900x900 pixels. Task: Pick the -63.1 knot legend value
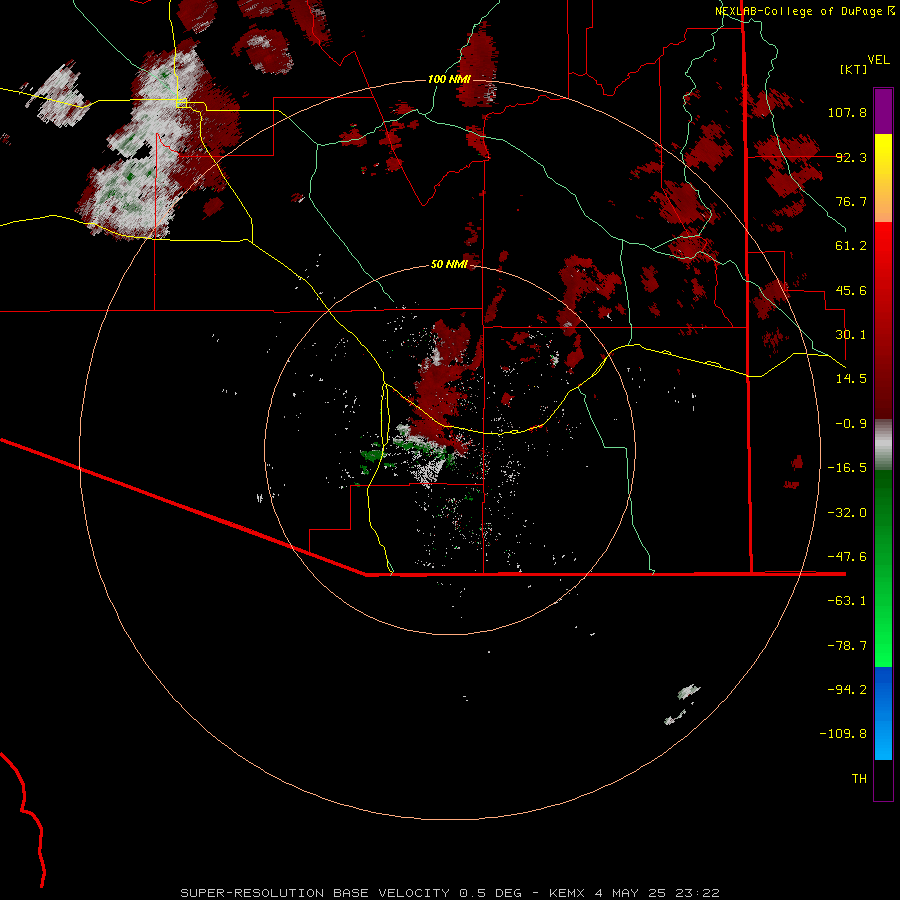pyautogui.click(x=847, y=601)
